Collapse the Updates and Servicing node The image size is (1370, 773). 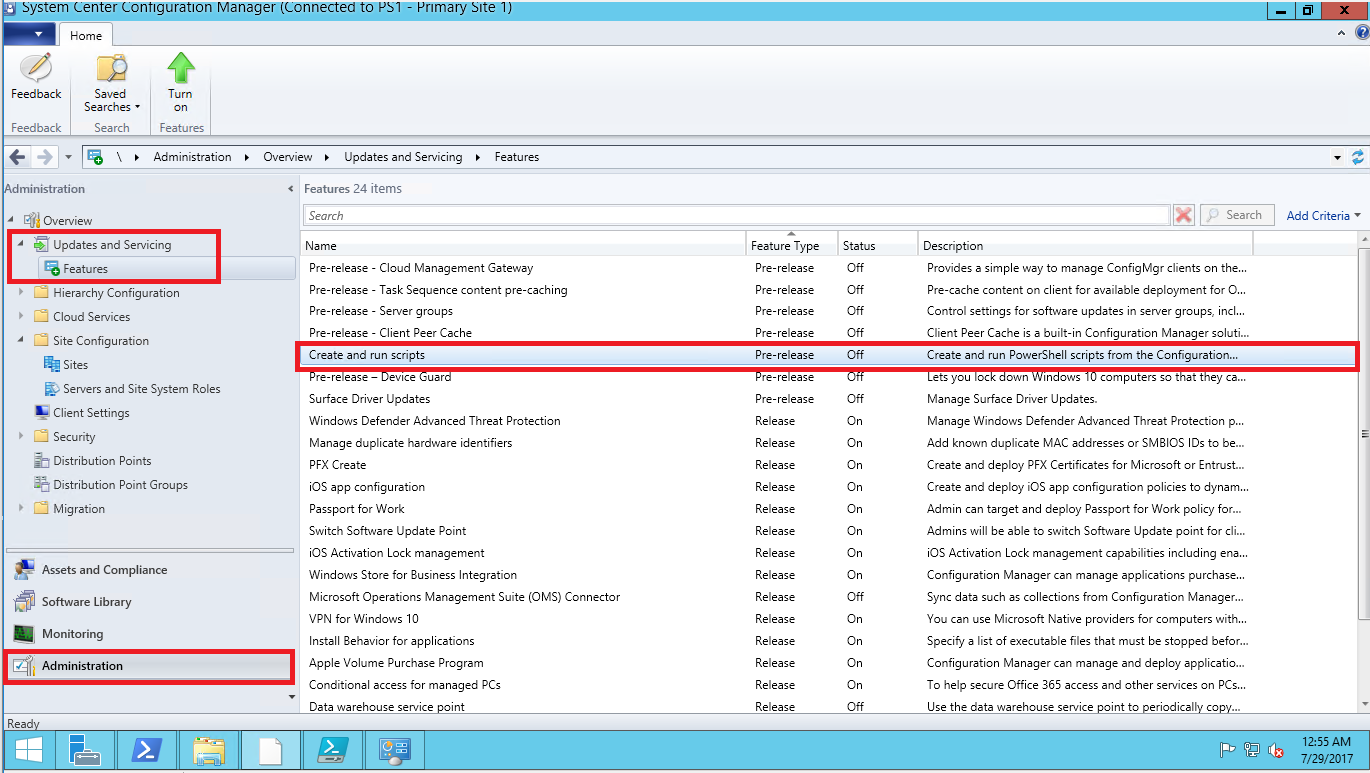coord(21,244)
